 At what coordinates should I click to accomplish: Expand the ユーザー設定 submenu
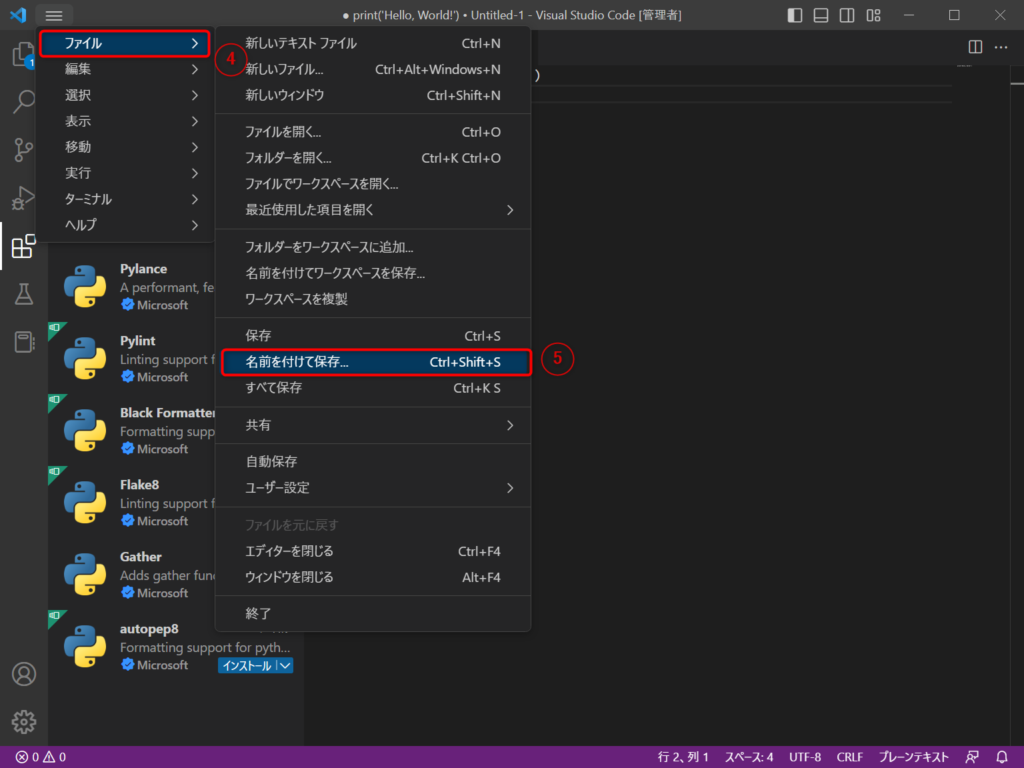(x=373, y=488)
